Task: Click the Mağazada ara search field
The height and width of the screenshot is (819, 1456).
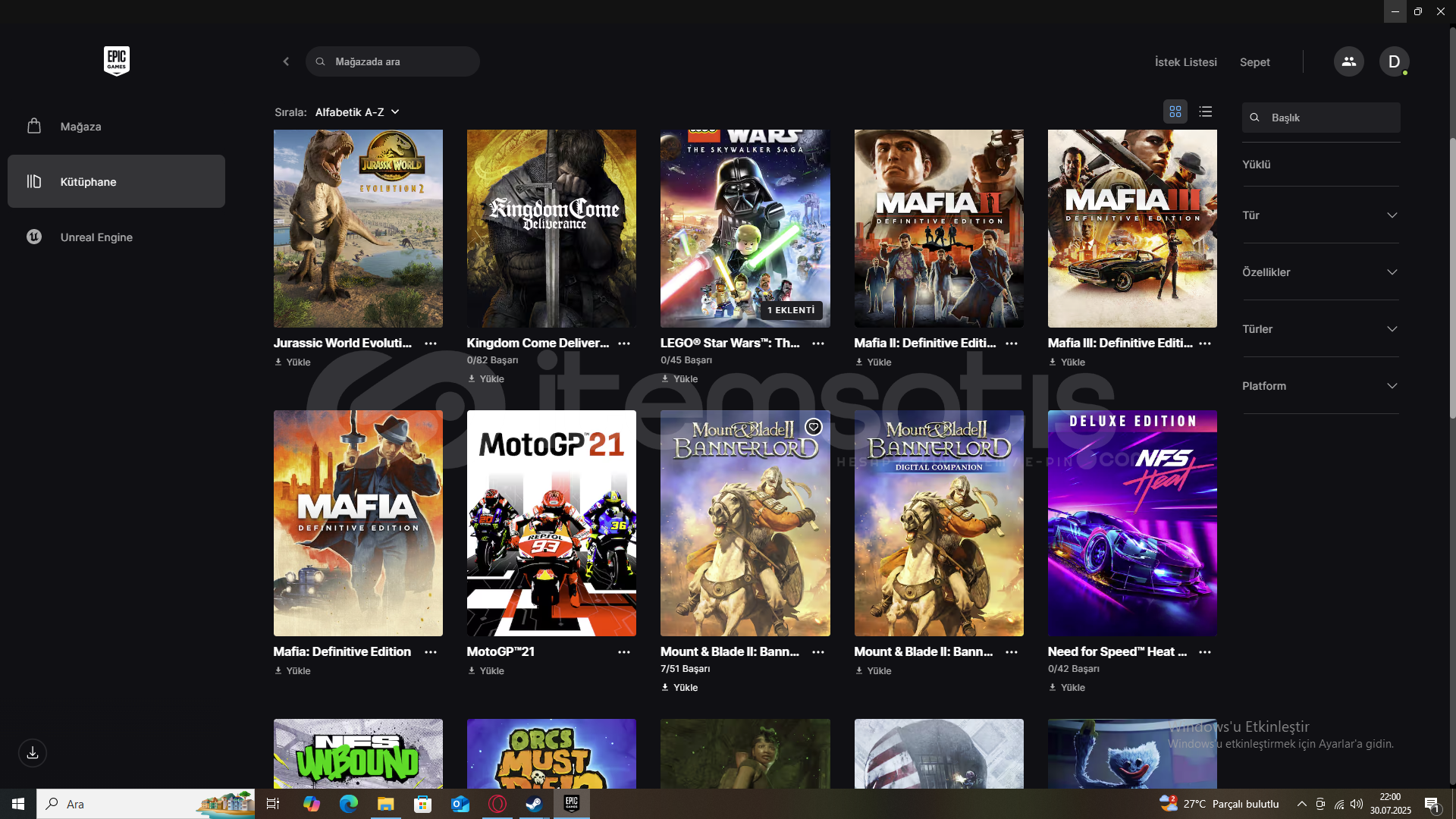Action: coord(393,61)
